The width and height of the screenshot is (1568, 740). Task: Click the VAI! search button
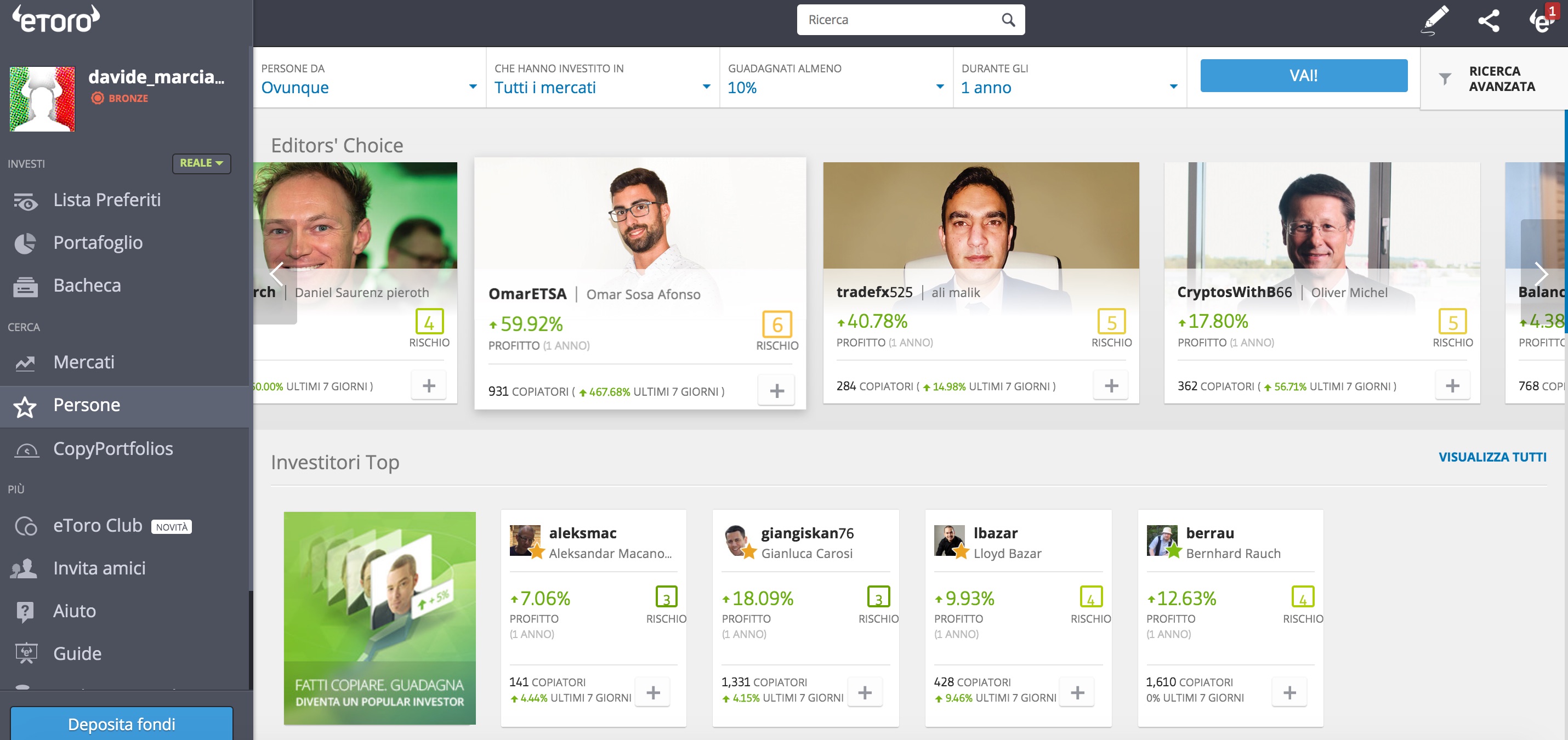[x=1303, y=76]
